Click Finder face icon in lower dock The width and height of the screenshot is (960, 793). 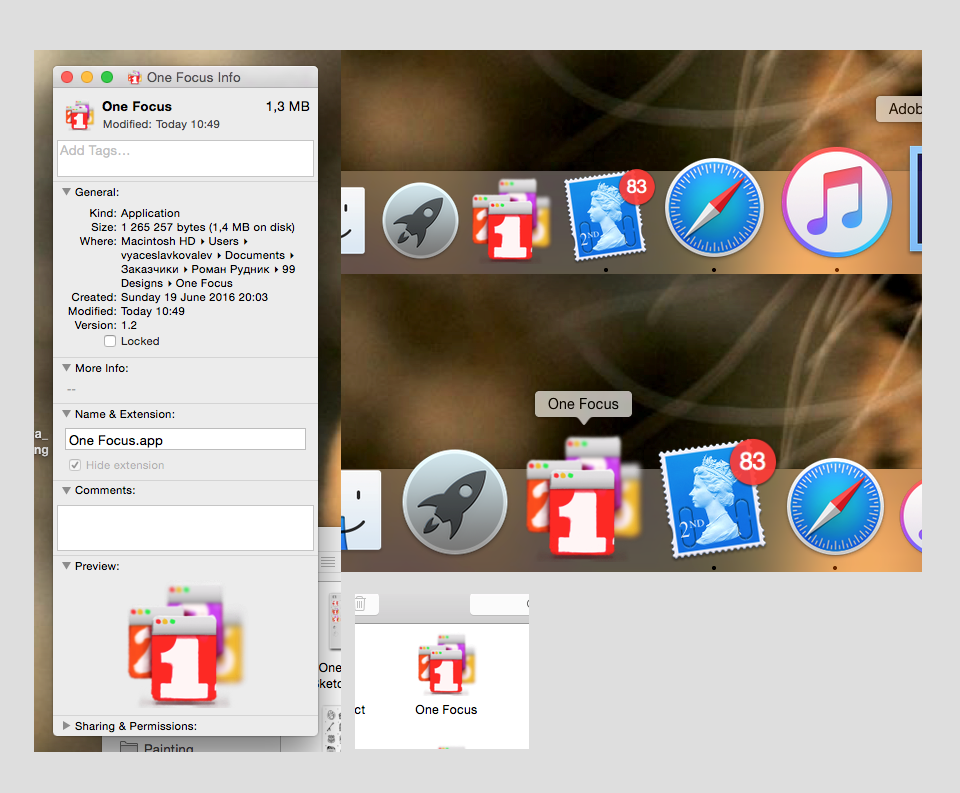point(361,509)
